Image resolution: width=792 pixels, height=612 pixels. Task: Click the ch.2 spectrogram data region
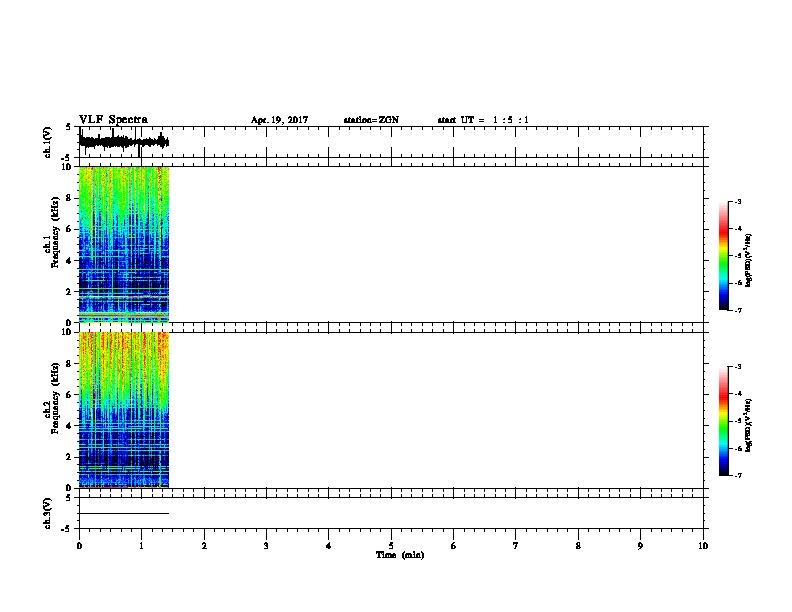pos(124,410)
